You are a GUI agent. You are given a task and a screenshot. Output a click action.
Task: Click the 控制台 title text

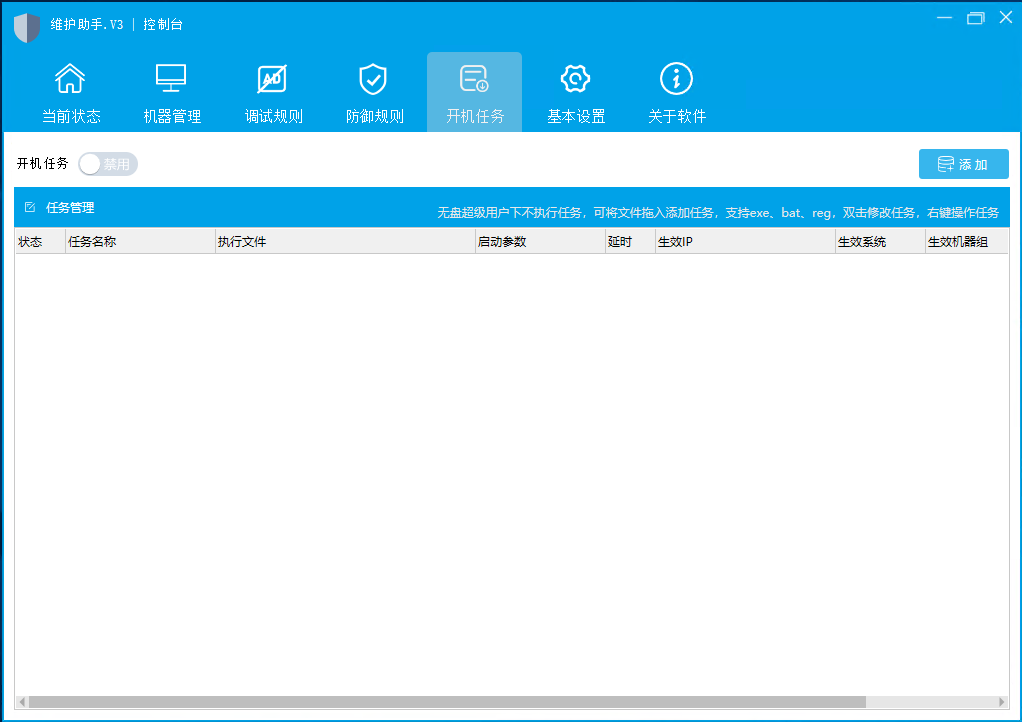tap(163, 25)
